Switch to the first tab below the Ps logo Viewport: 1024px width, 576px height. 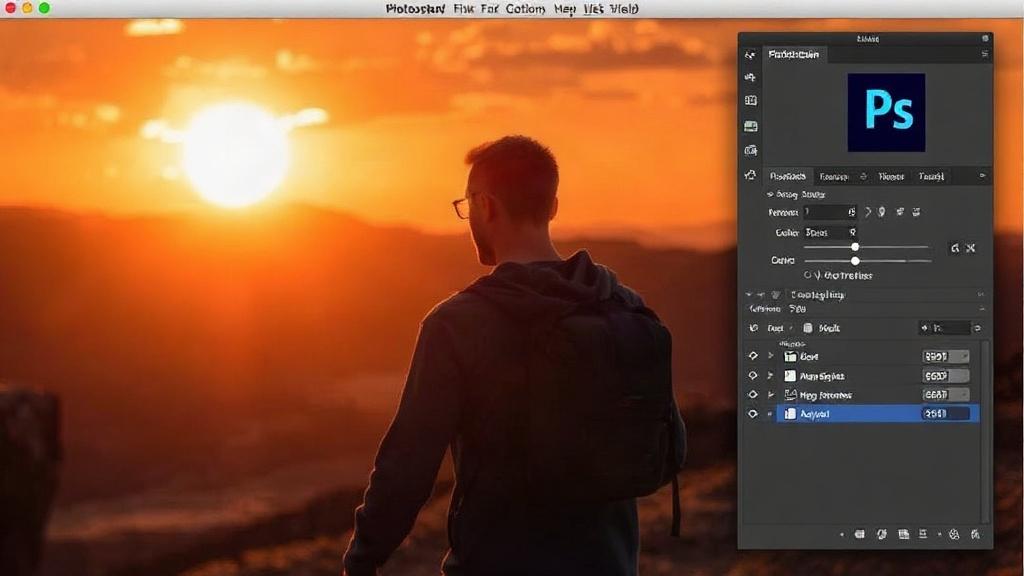pyautogui.click(x=787, y=176)
